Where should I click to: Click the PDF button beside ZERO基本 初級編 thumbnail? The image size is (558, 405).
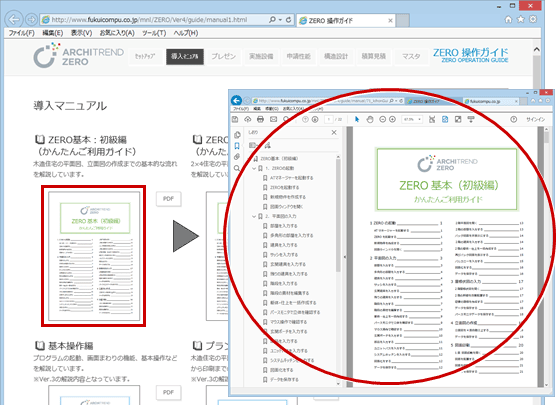[x=168, y=199]
